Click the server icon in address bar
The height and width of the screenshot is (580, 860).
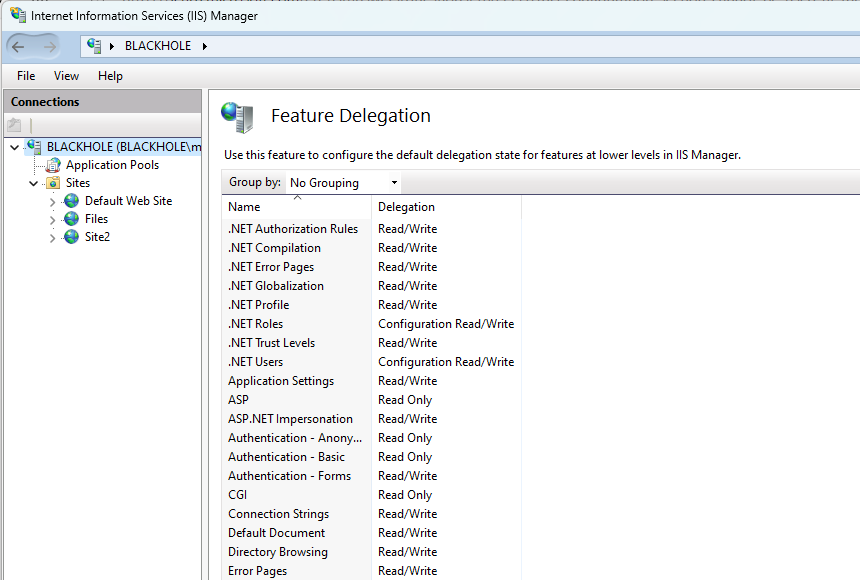click(94, 46)
